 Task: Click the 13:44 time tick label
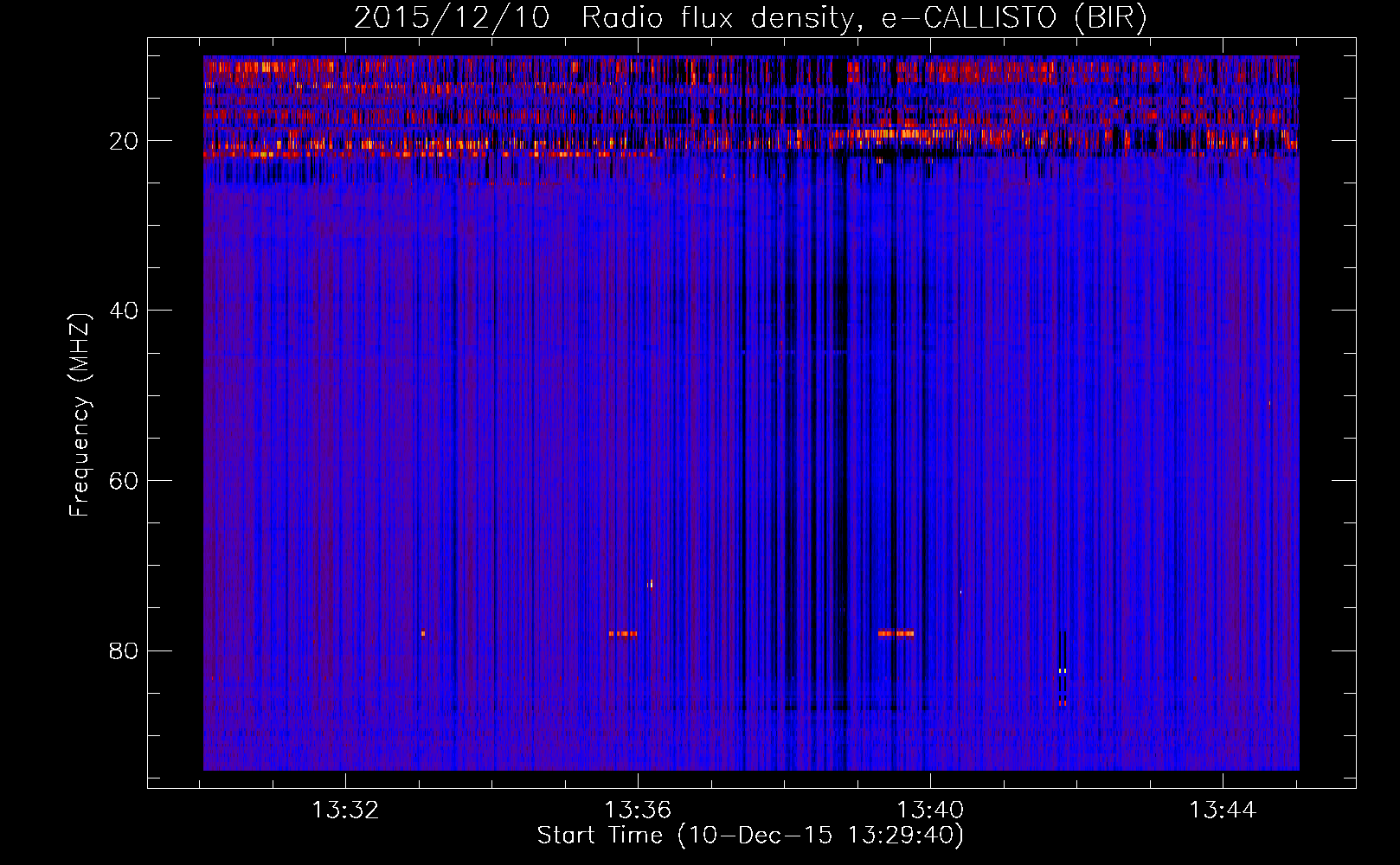(1222, 811)
